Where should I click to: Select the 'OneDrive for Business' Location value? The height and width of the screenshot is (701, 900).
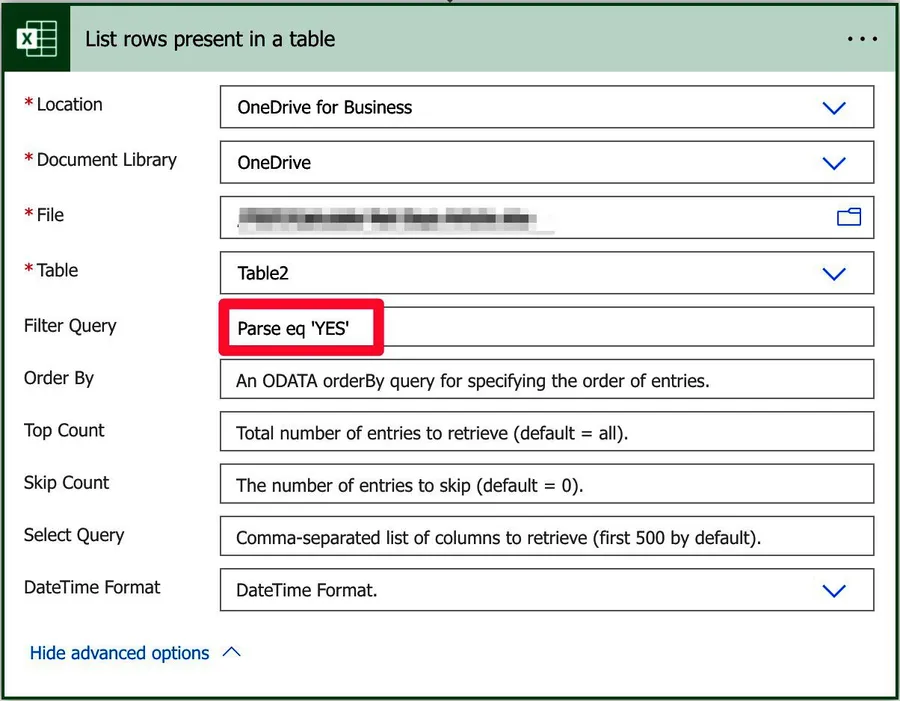pyautogui.click(x=324, y=108)
